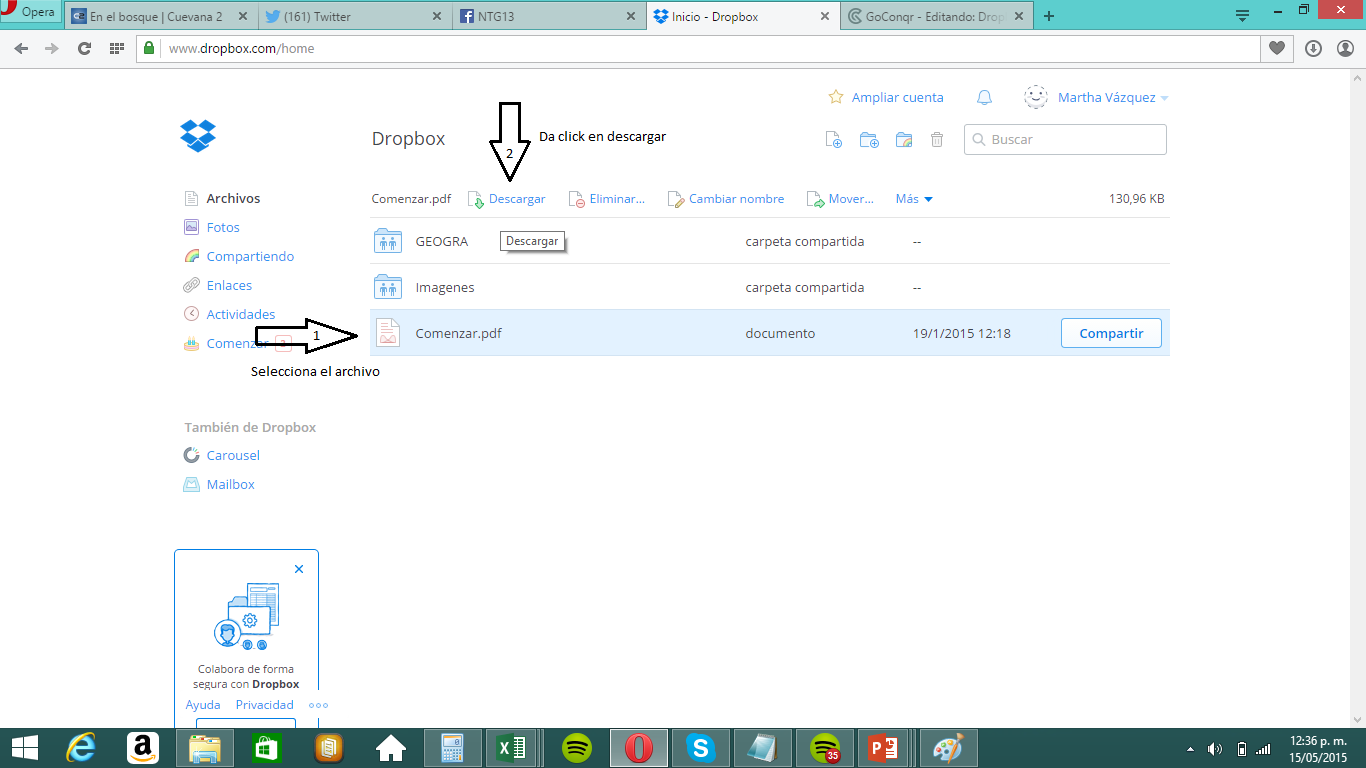Click the new shared folder icon
The width and height of the screenshot is (1366, 768).
tap(904, 140)
